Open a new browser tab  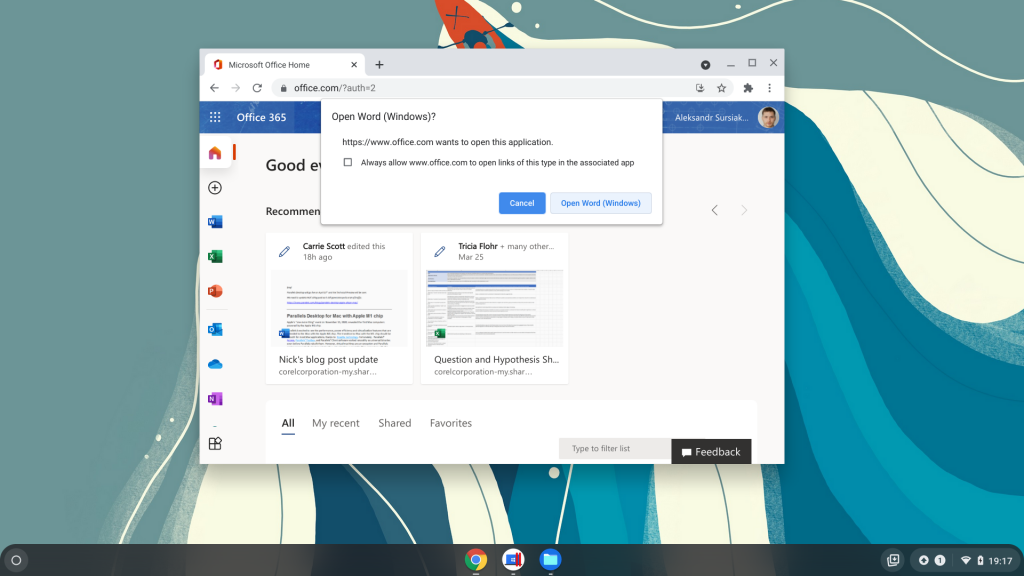tap(379, 65)
